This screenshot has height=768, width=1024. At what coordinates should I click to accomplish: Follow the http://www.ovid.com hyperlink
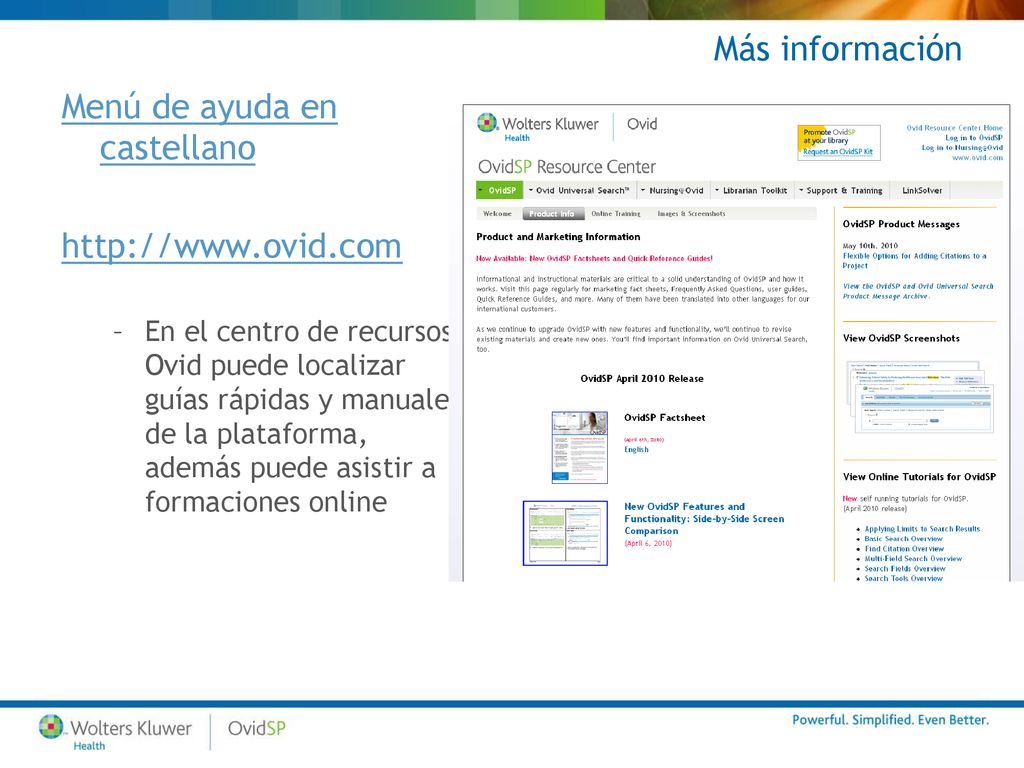[x=232, y=246]
